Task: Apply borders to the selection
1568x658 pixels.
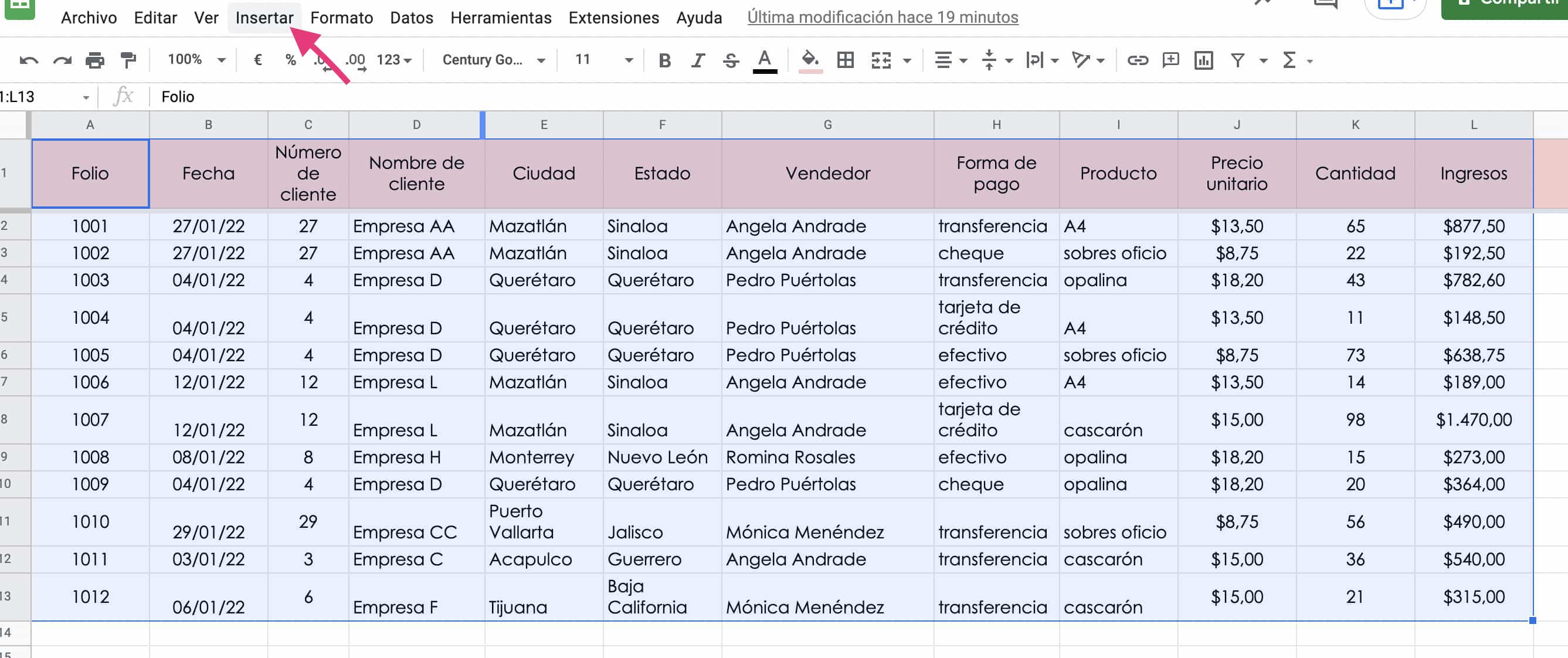Action: click(x=845, y=60)
